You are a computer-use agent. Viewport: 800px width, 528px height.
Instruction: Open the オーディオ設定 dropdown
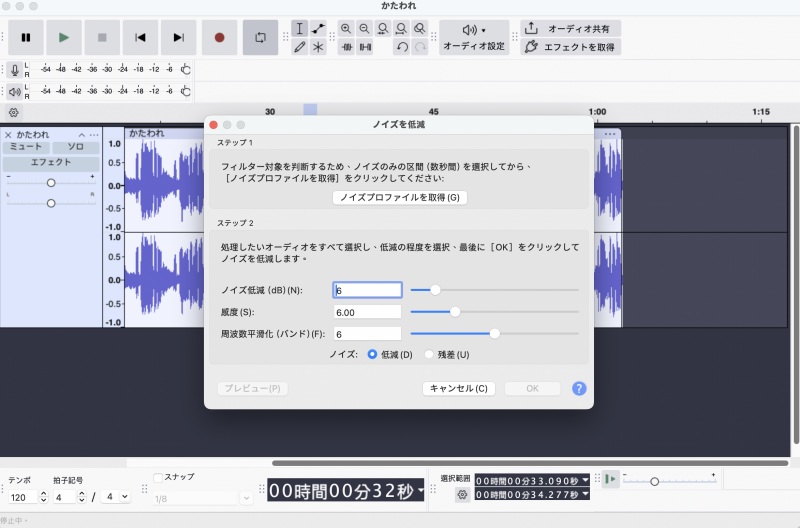(x=474, y=37)
